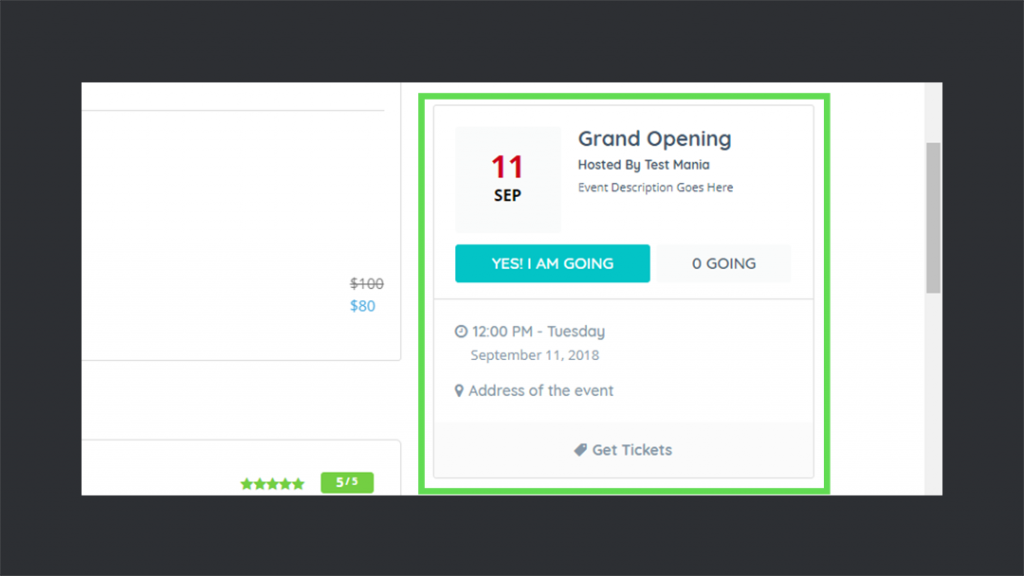Screen dimensions: 1024x576
Task: Click the green 5/5 rating badge
Action: click(347, 482)
